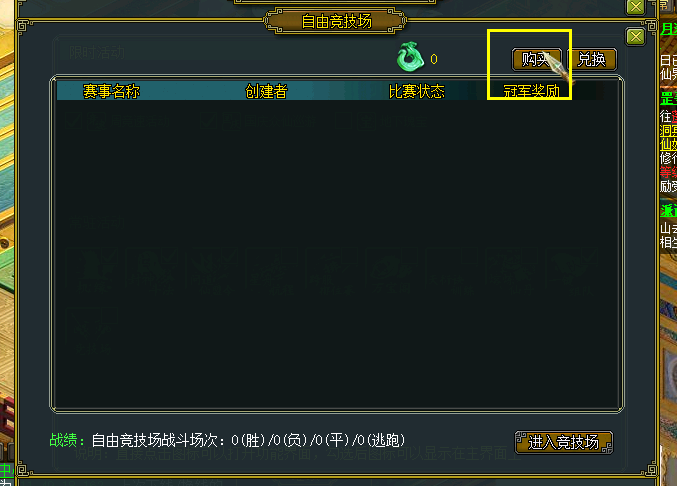The height and width of the screenshot is (486, 677).
Task: Open the green 月 quest heading in tracker
Action: point(668,29)
